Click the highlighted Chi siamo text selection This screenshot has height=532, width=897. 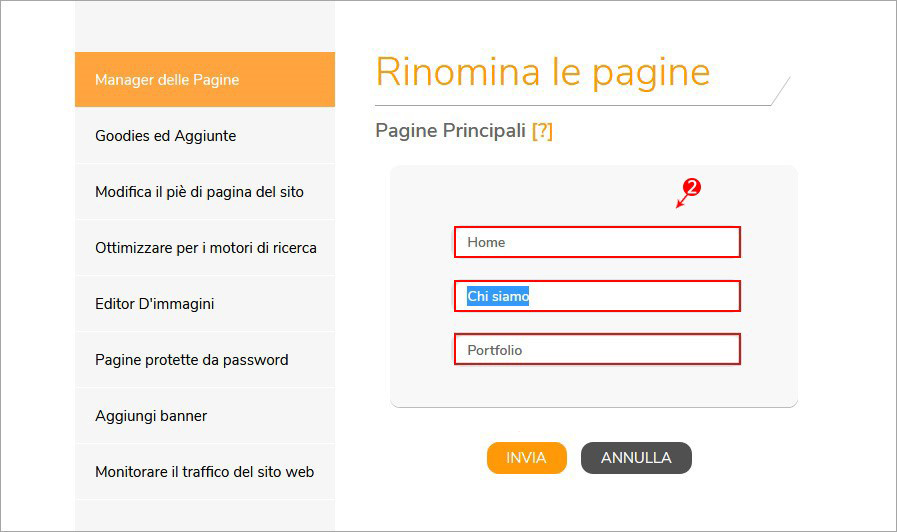pos(498,296)
